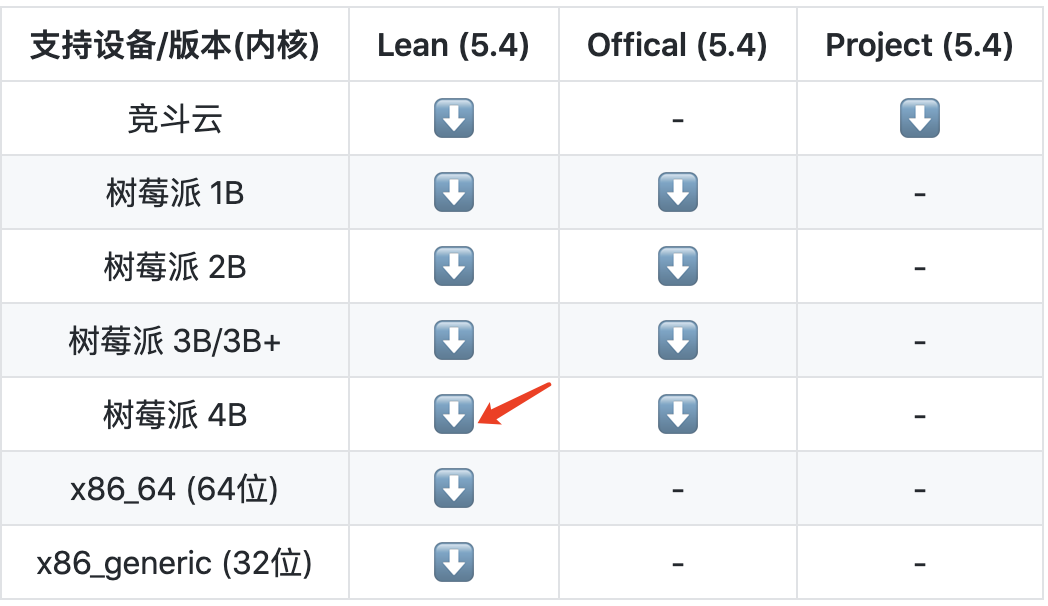Download Lean firmware for 树莓派 1B
Screen dimensions: 1048x606
click(x=453, y=193)
